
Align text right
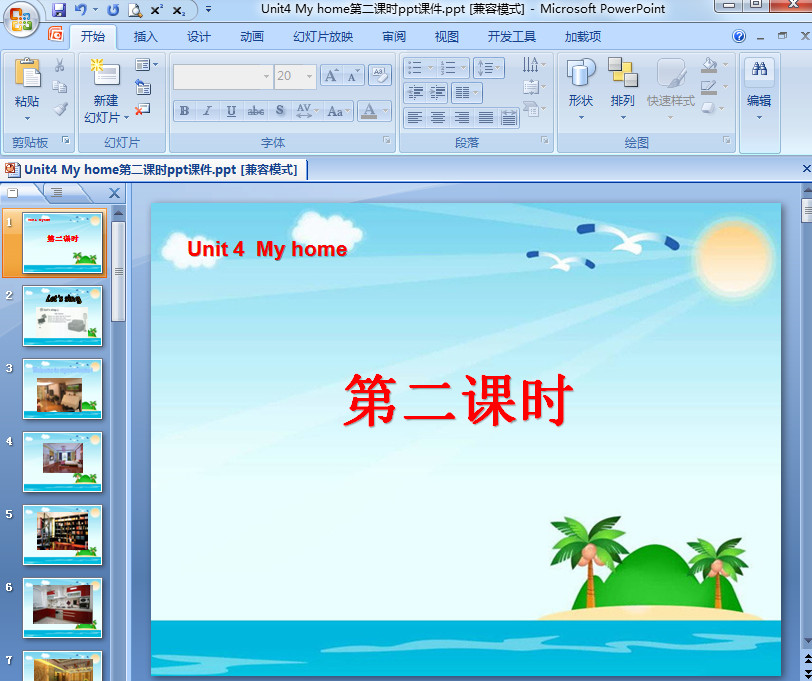(461, 118)
